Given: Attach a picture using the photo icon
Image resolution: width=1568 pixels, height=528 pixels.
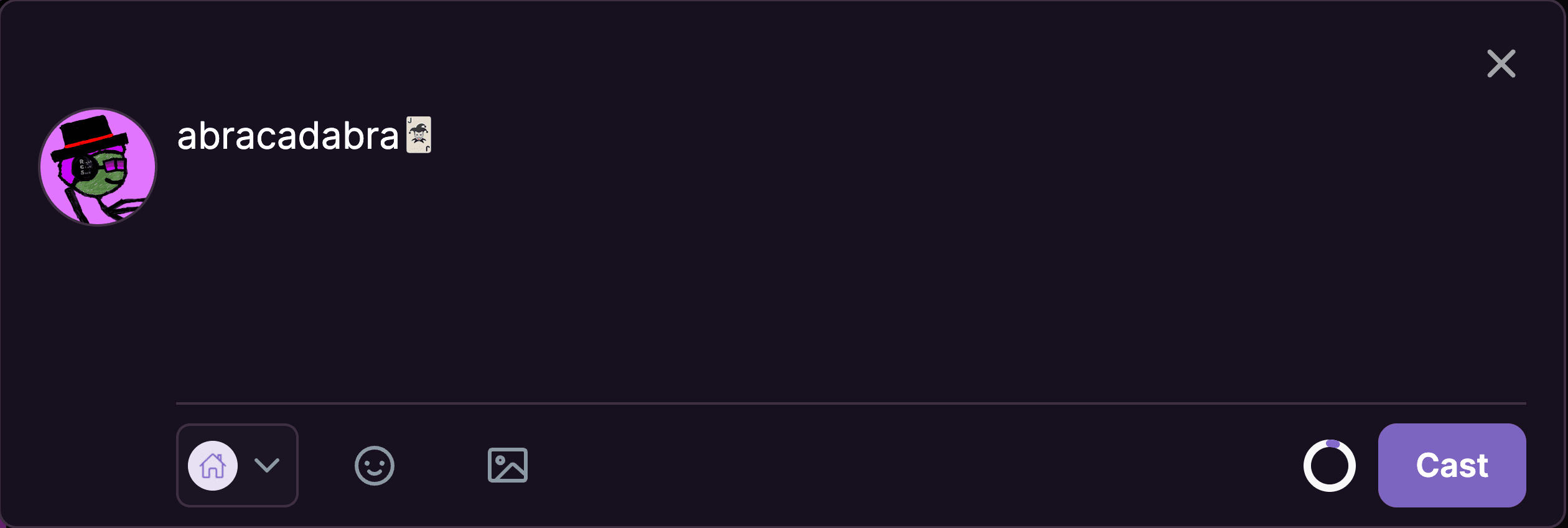Looking at the screenshot, I should pyautogui.click(x=507, y=465).
